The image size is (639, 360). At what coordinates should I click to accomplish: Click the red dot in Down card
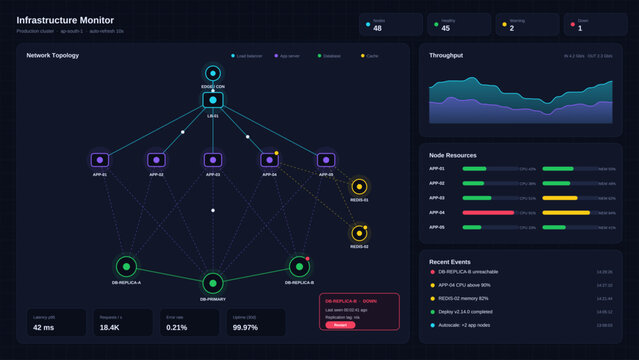tap(573, 24)
